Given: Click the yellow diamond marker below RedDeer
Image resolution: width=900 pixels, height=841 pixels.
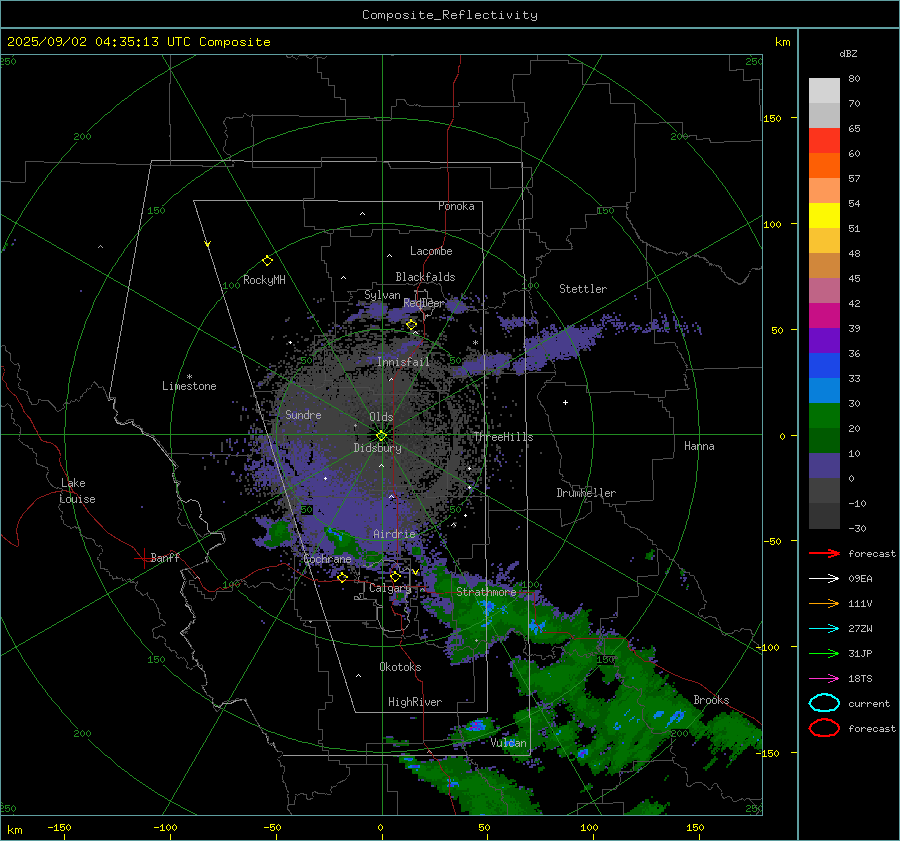Looking at the screenshot, I should [411, 325].
